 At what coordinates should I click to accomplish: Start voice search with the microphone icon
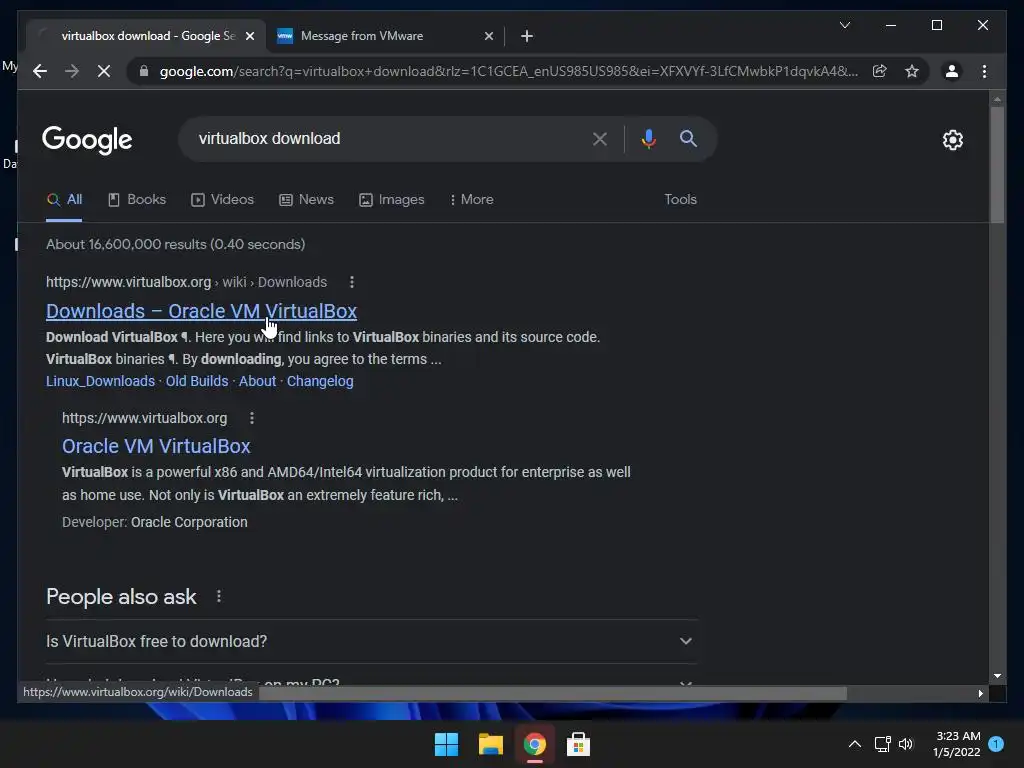click(x=648, y=138)
